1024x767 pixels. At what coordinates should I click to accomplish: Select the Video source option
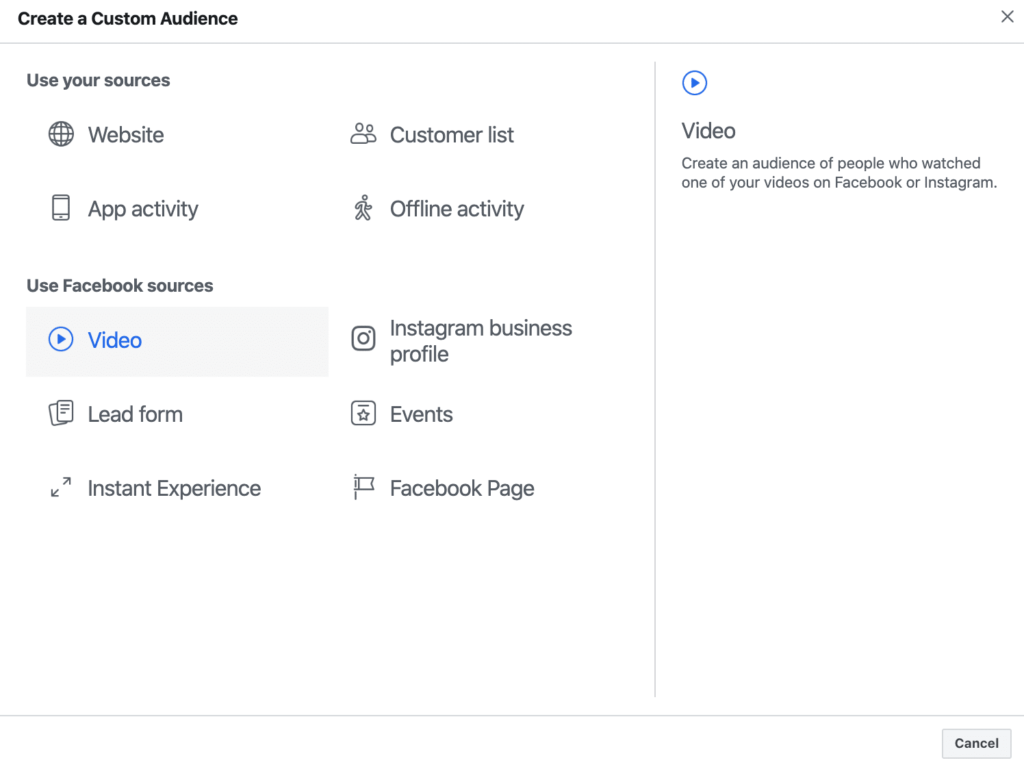click(x=115, y=340)
